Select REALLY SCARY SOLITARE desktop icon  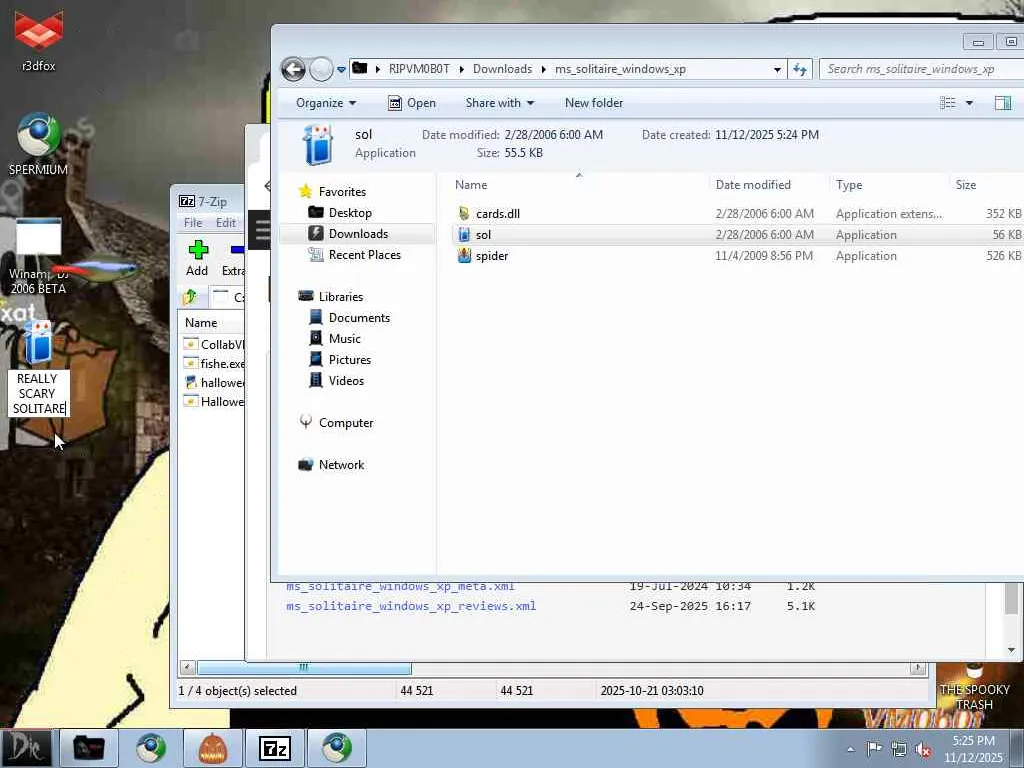[39, 369]
